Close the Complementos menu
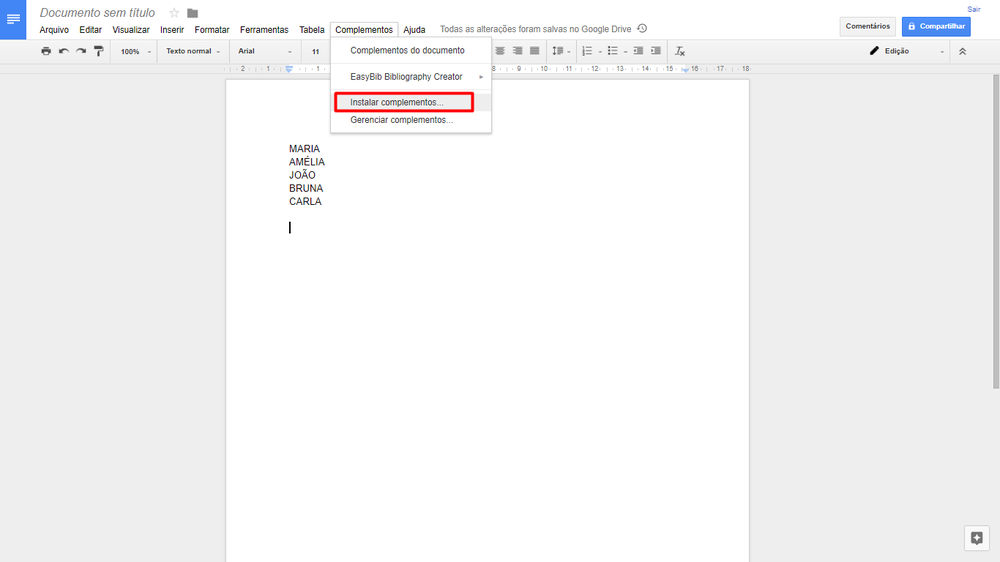 point(364,30)
